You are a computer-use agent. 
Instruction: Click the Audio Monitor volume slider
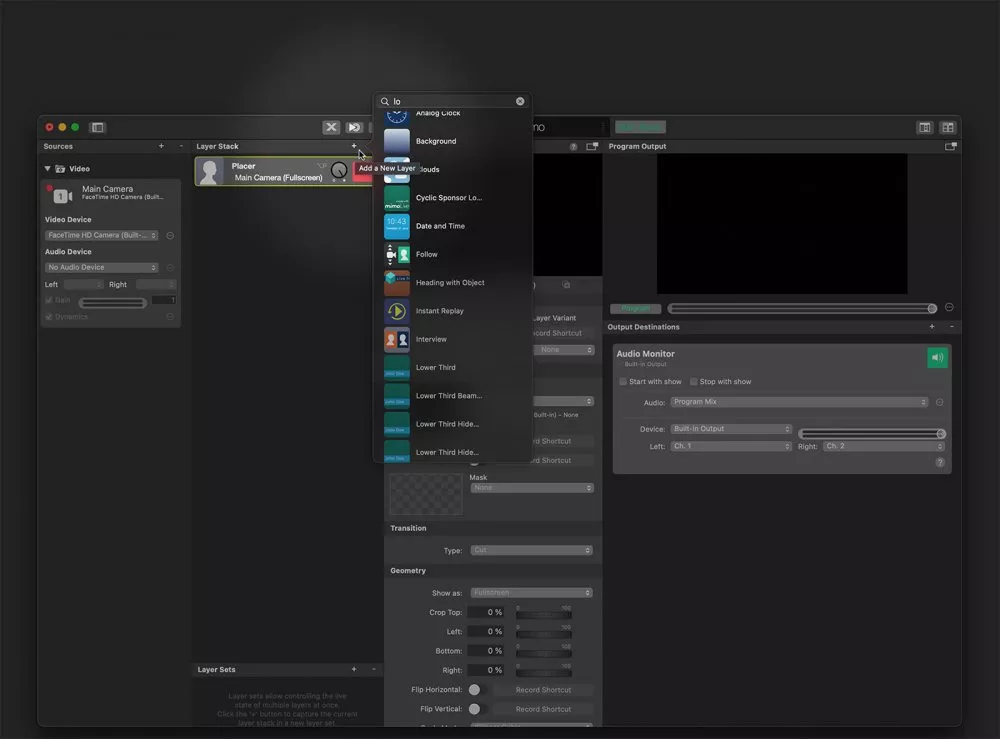pyautogui.click(x=872, y=434)
